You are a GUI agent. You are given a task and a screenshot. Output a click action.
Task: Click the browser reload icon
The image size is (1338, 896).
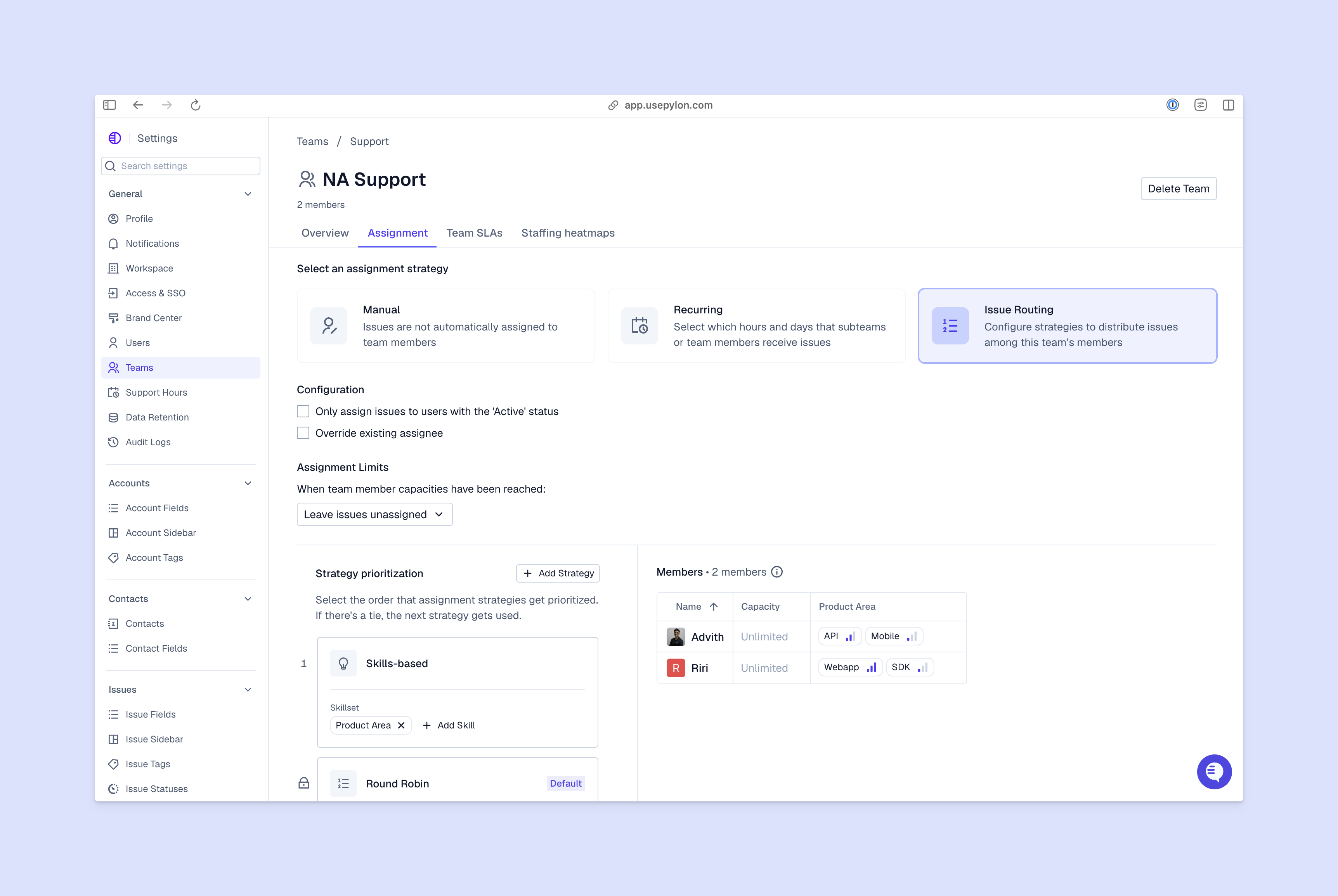point(196,105)
